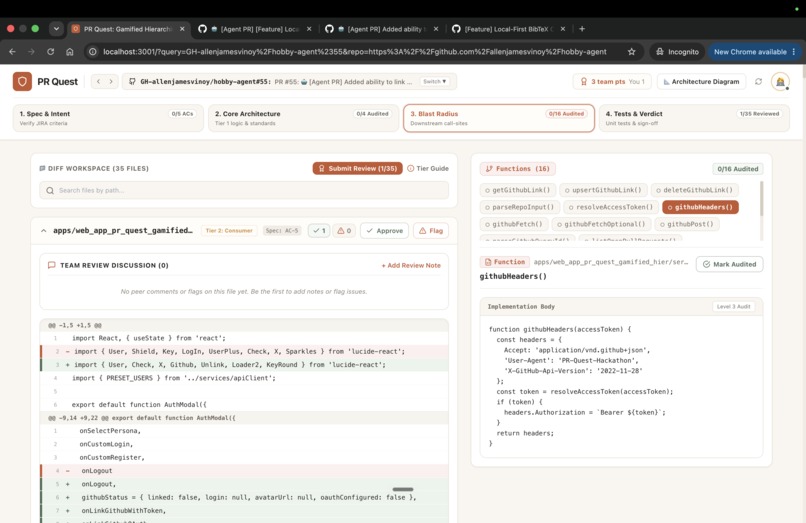Viewport: 806px width, 523px height.
Task: Go to previous PR with left chevron
Action: coord(99,81)
